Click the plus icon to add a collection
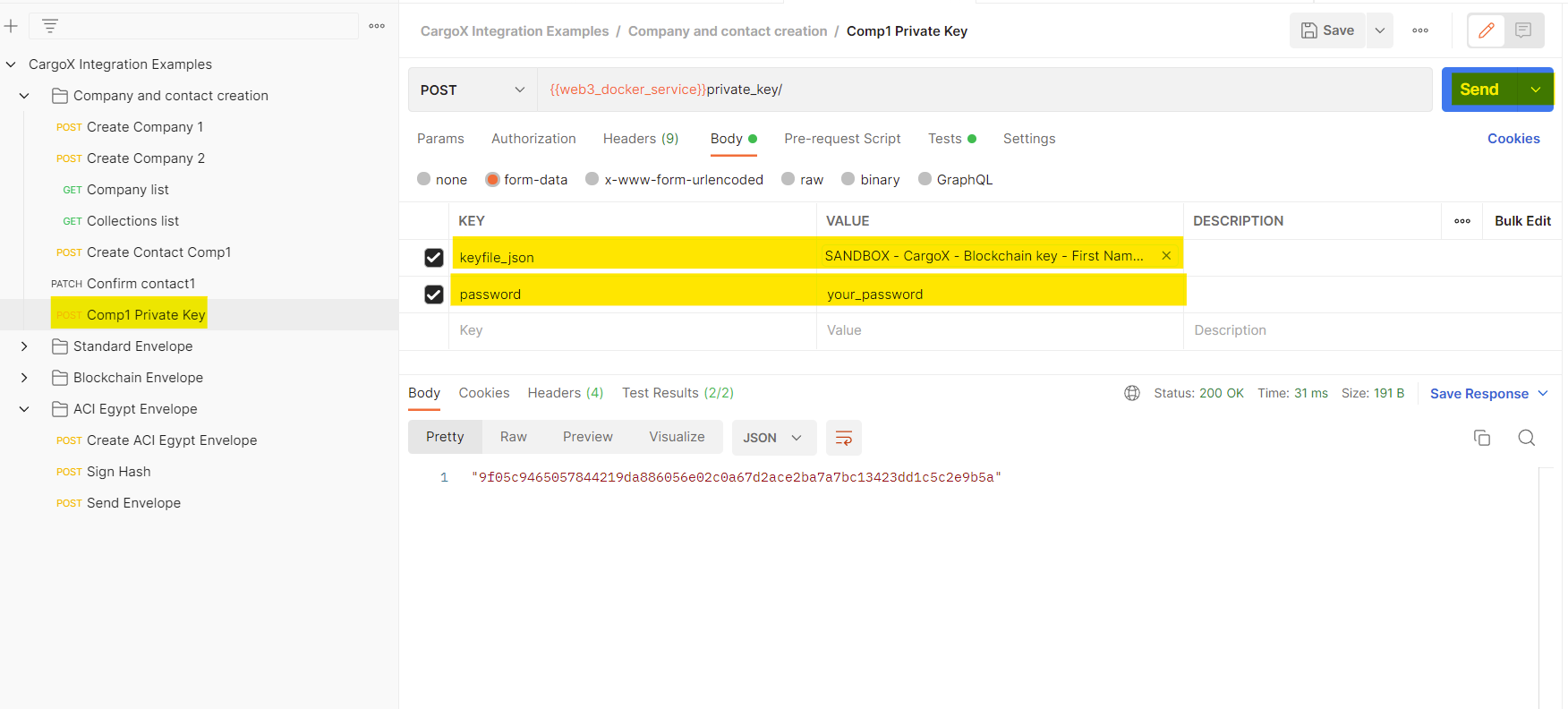This screenshot has width=1568, height=709. [x=11, y=26]
